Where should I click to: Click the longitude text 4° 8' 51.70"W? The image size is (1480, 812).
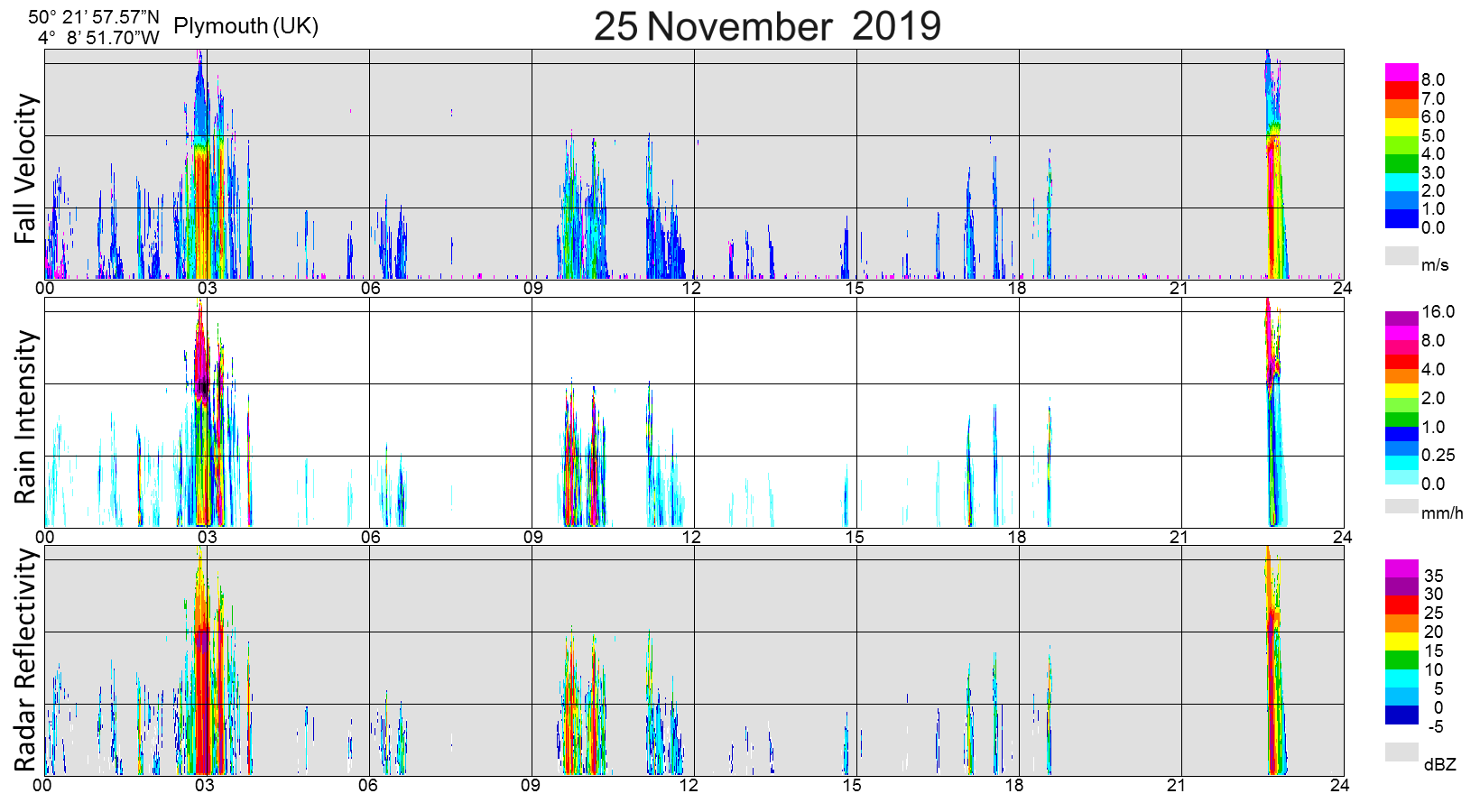[x=98, y=38]
